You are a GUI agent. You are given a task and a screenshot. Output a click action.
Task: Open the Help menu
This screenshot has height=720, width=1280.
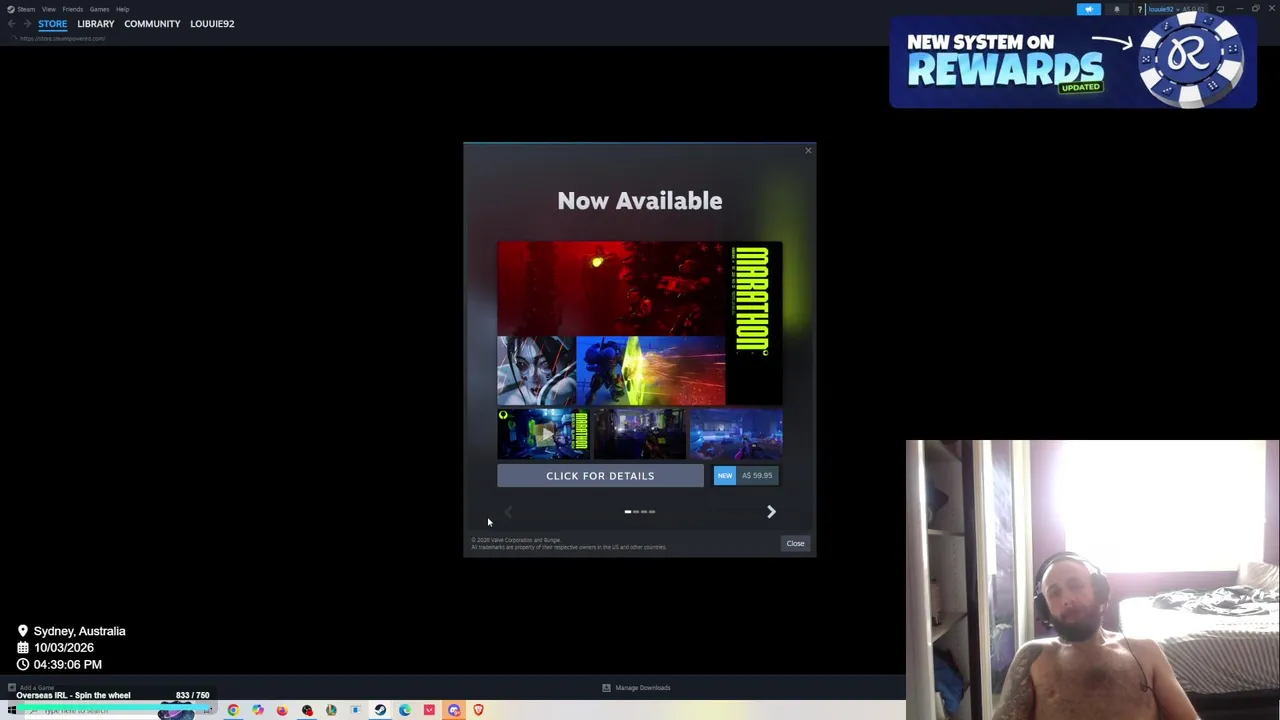[x=122, y=9]
